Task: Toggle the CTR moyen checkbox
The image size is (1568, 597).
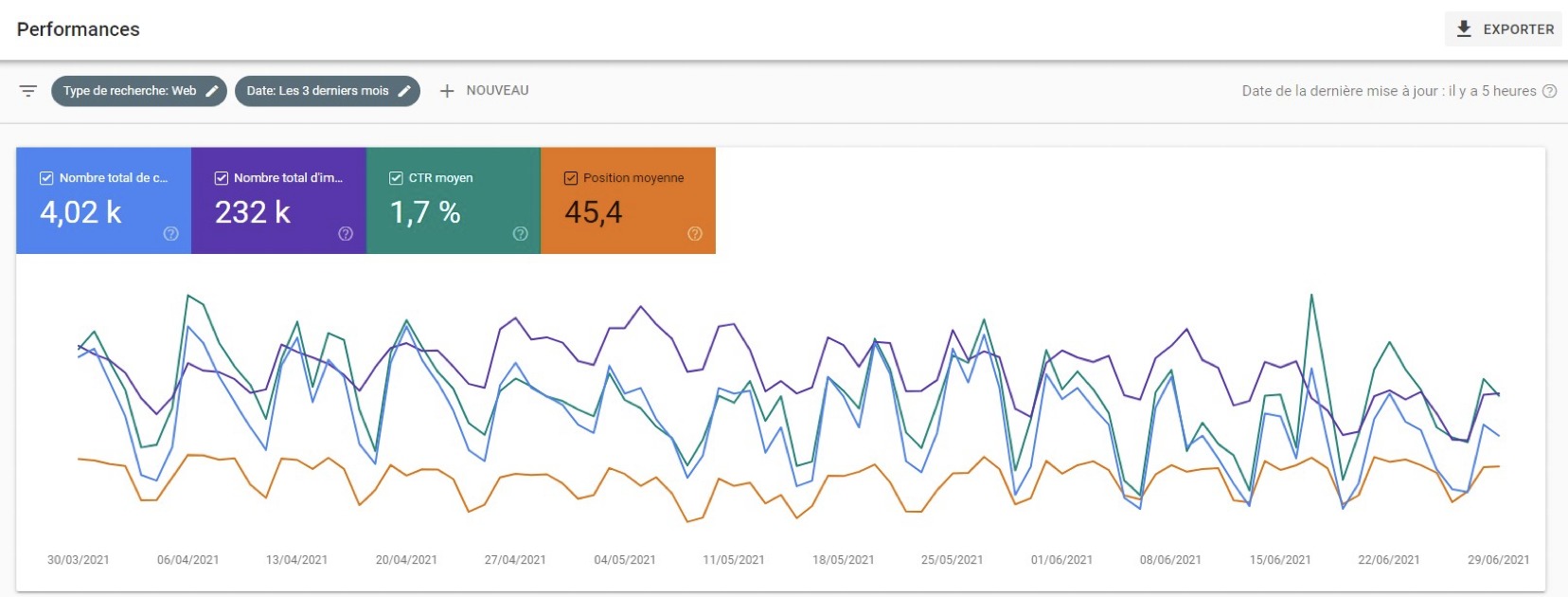Action: (396, 178)
